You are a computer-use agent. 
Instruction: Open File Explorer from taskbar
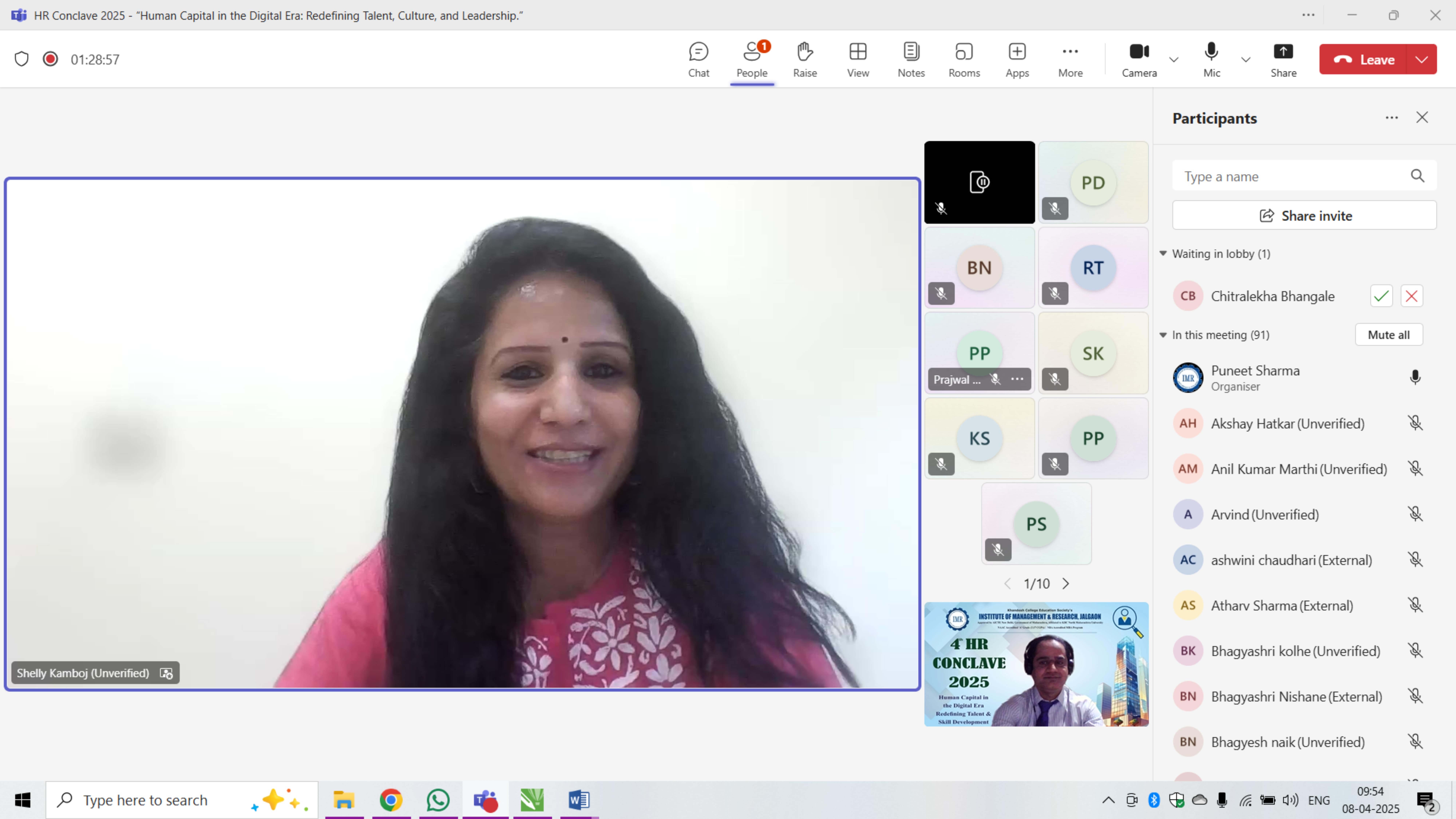(344, 800)
